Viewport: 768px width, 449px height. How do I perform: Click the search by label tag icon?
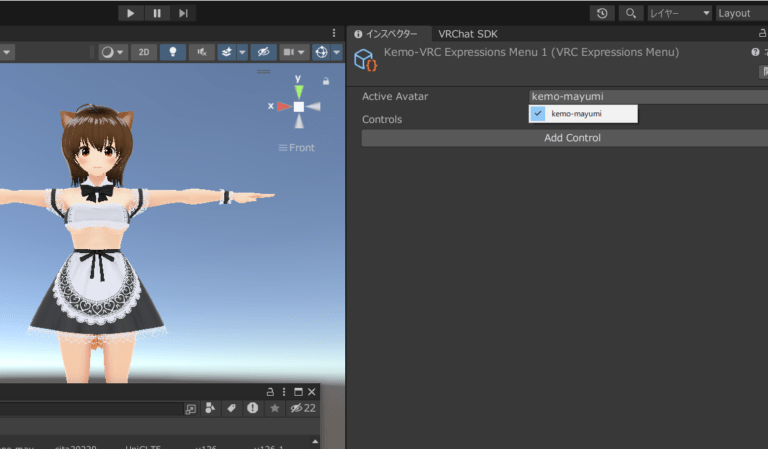231,408
